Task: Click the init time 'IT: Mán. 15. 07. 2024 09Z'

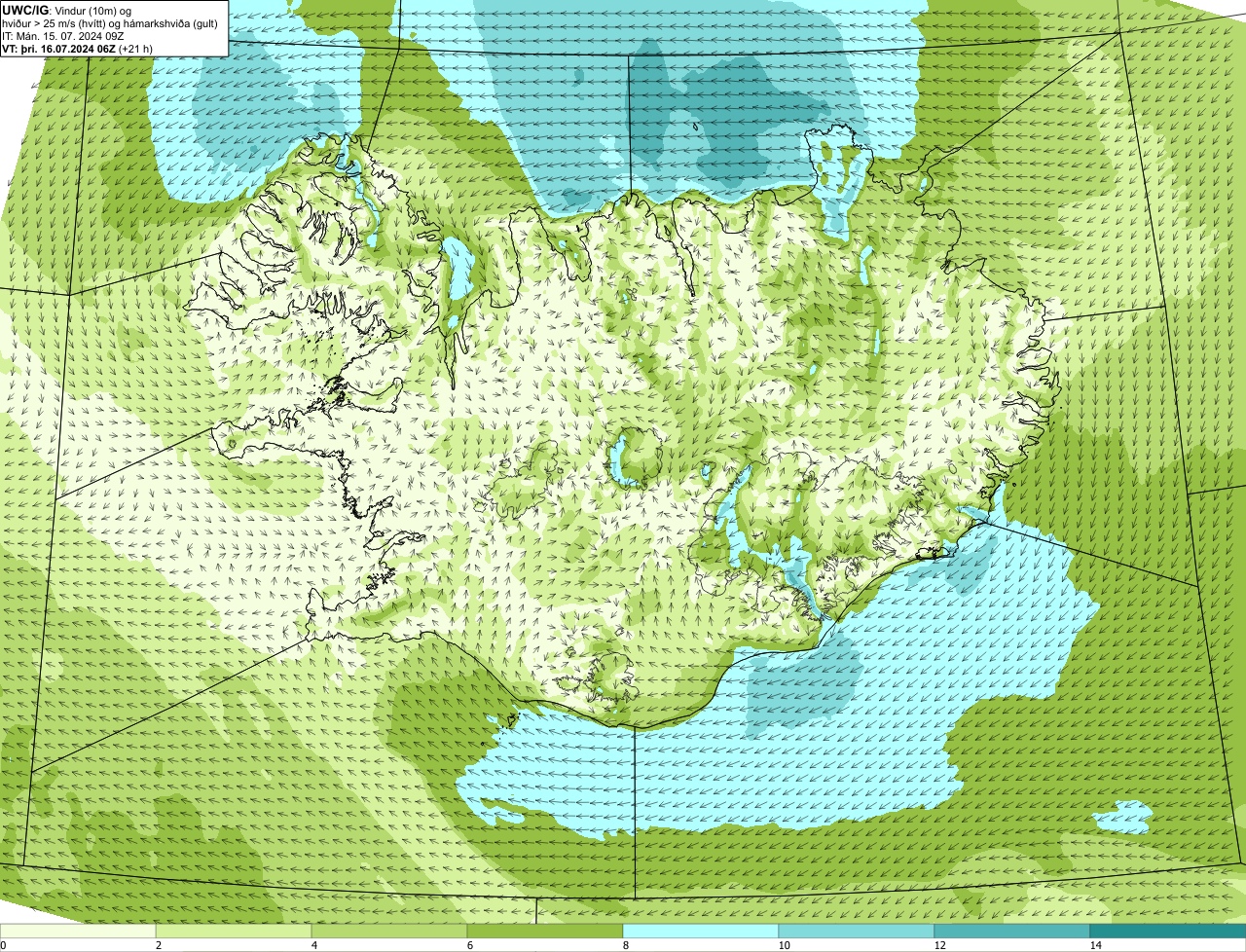Action: pyautogui.click(x=62, y=35)
